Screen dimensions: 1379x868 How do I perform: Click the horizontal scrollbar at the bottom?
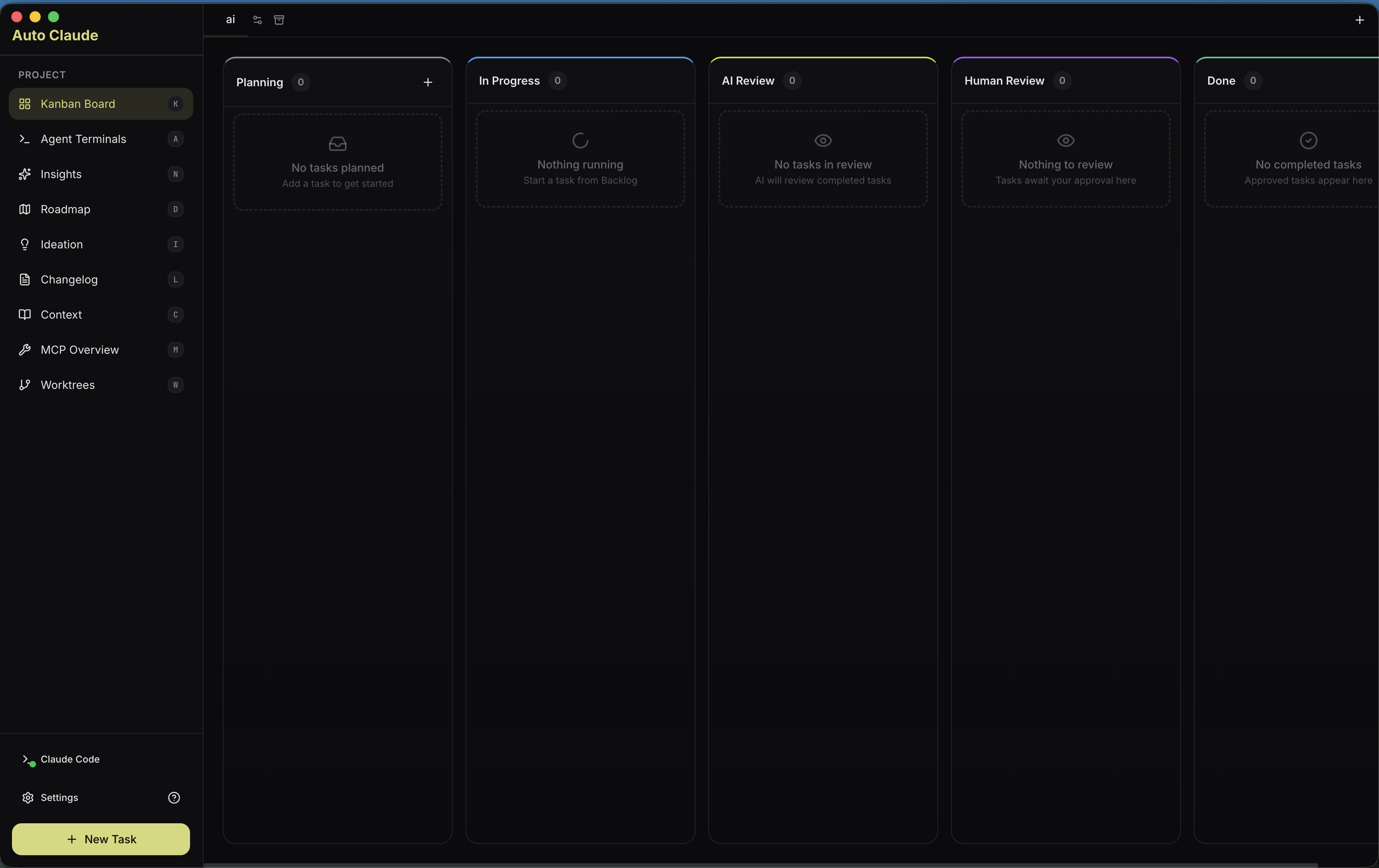(x=761, y=864)
